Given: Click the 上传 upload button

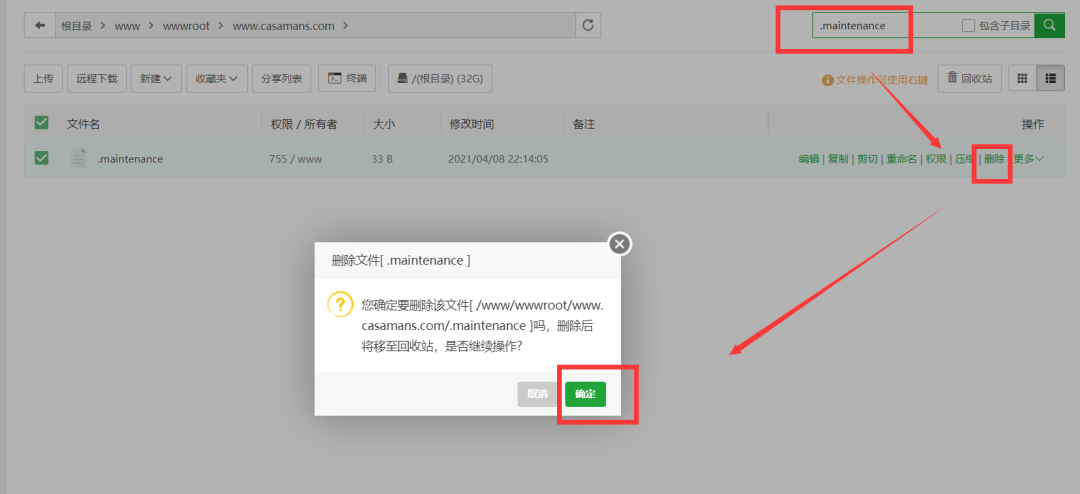Looking at the screenshot, I should click(x=43, y=79).
